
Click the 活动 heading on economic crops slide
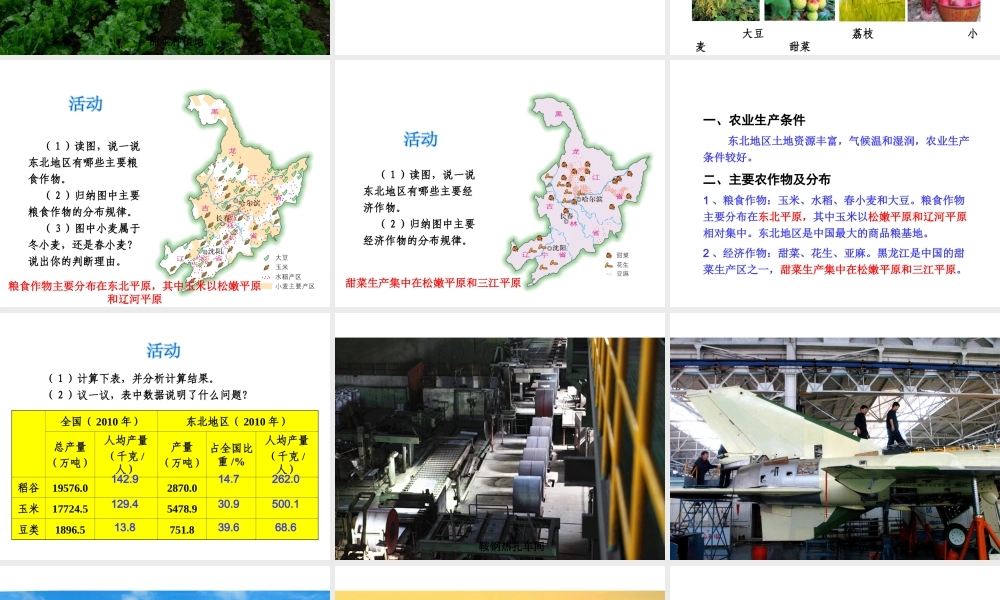point(420,139)
